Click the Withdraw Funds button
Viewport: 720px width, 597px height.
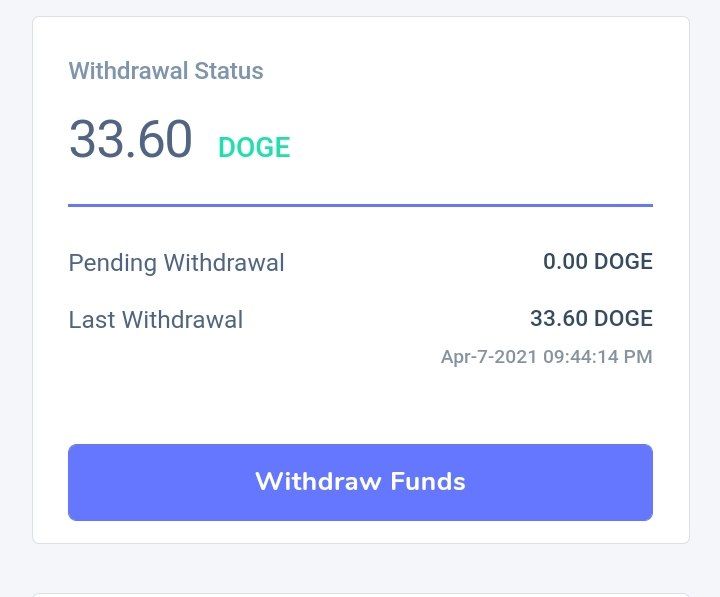click(360, 482)
